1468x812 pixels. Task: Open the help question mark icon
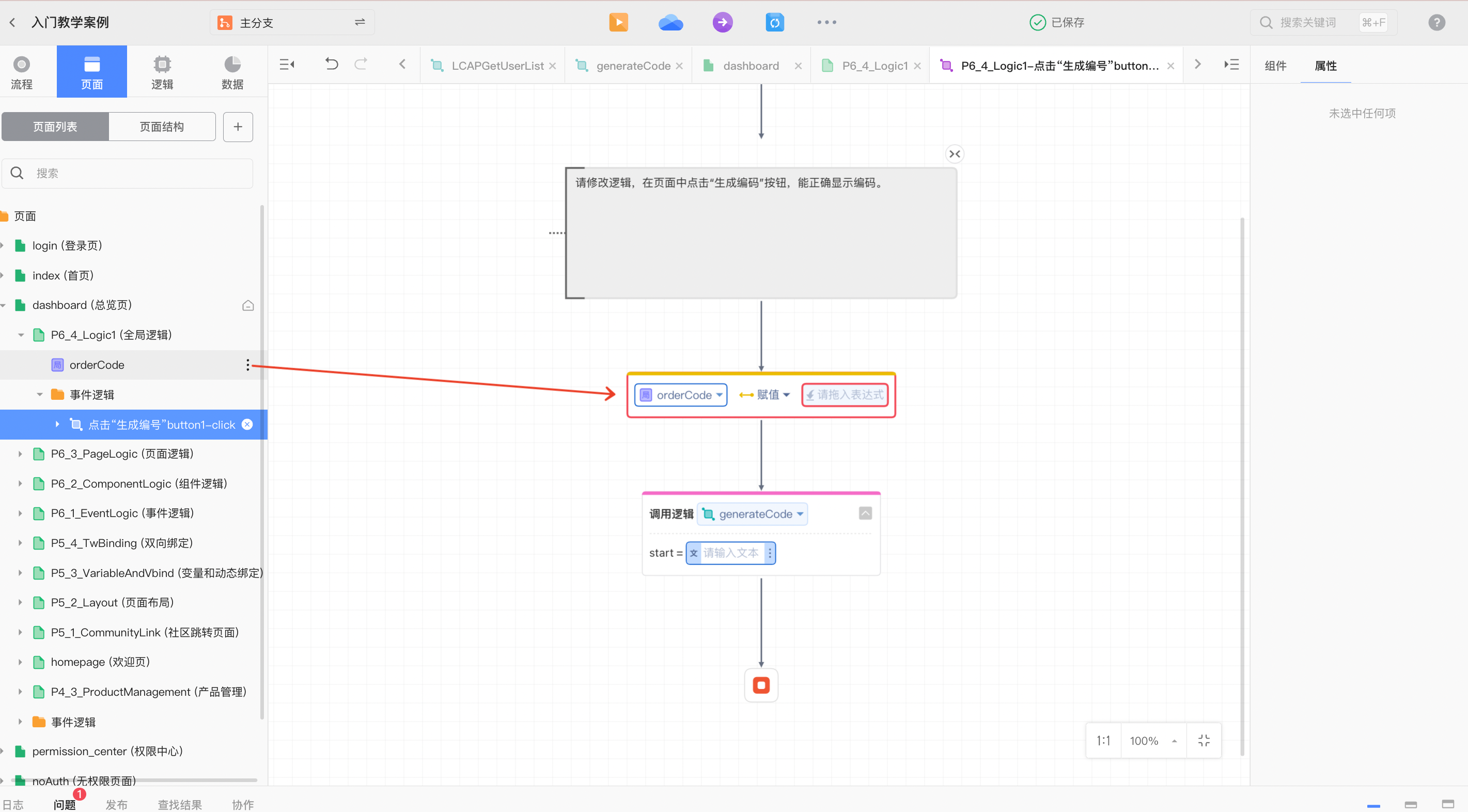(1436, 22)
